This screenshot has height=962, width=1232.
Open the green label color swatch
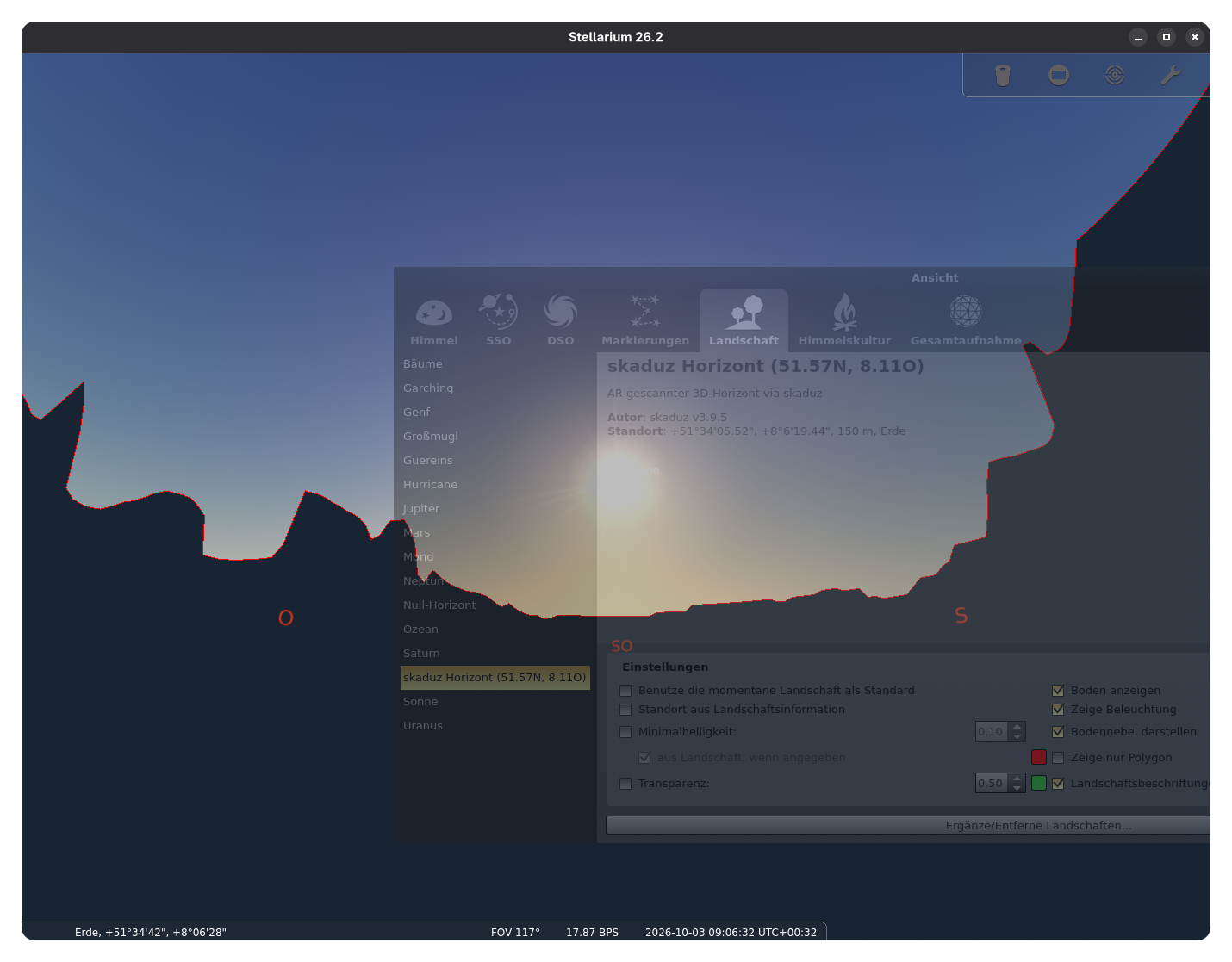1039,783
